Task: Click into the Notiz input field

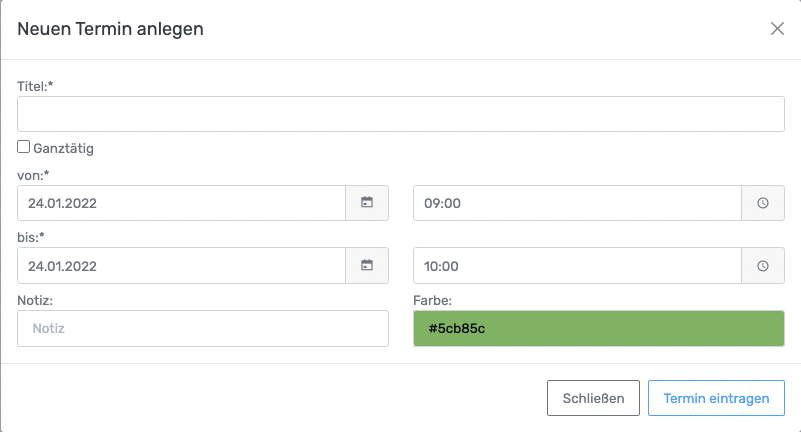Action: [x=203, y=328]
